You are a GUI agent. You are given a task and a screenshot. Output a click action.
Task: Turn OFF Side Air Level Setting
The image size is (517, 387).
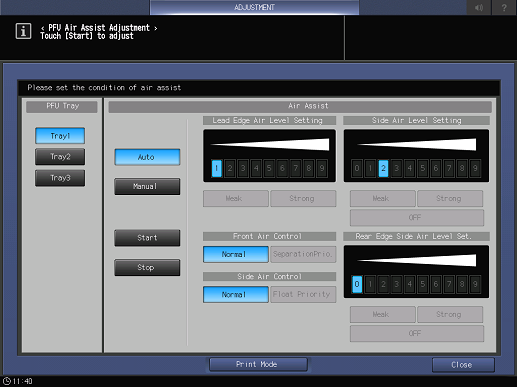[x=417, y=218]
